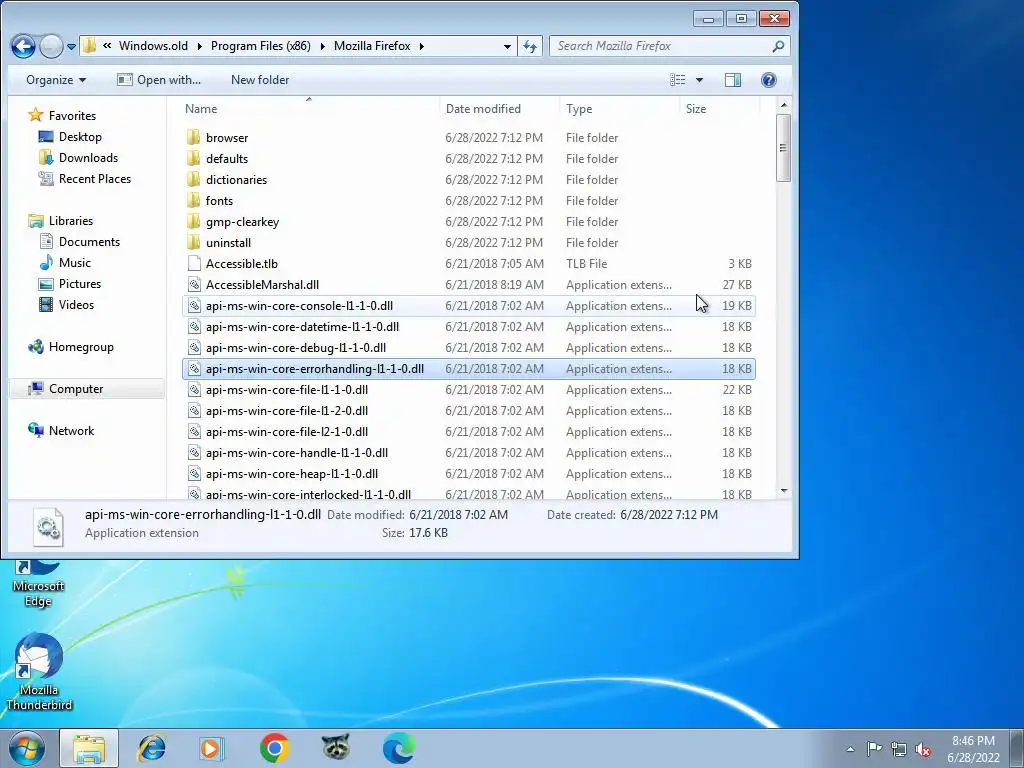Select api-ms-win-core-file-l1-2-0.dll

(468, 411)
